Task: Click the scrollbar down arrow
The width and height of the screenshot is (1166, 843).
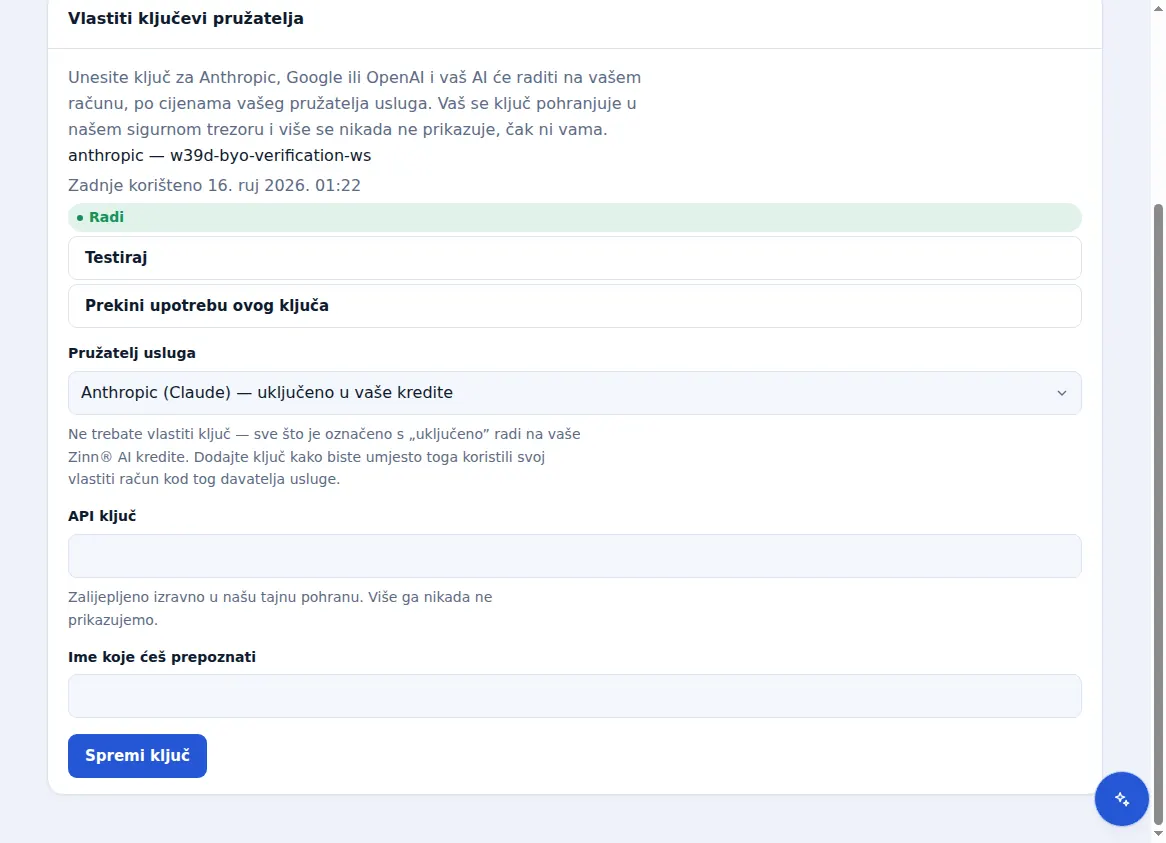Action: click(x=1158, y=835)
